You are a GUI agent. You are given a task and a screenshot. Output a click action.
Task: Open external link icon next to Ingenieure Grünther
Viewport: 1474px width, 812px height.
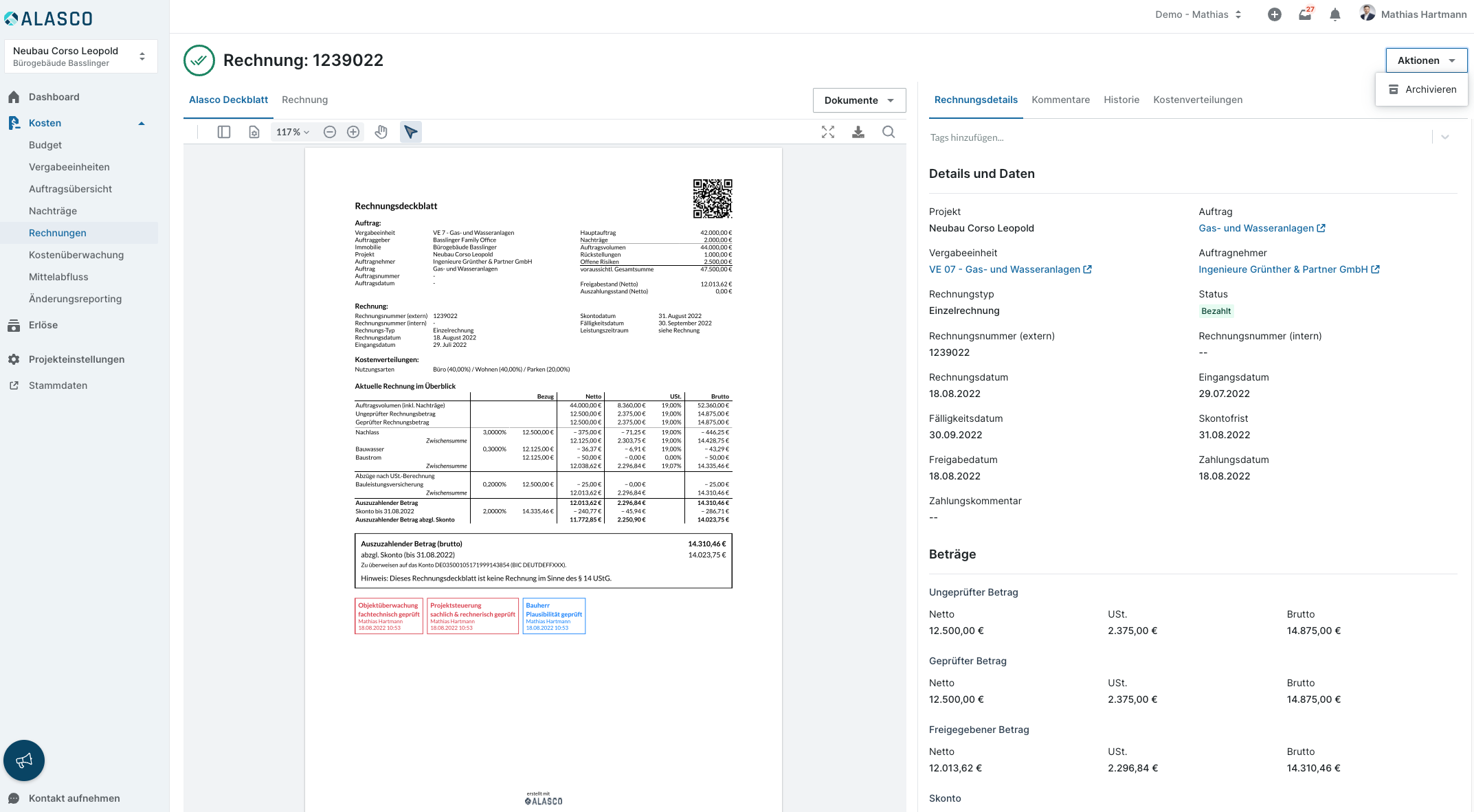1375,269
